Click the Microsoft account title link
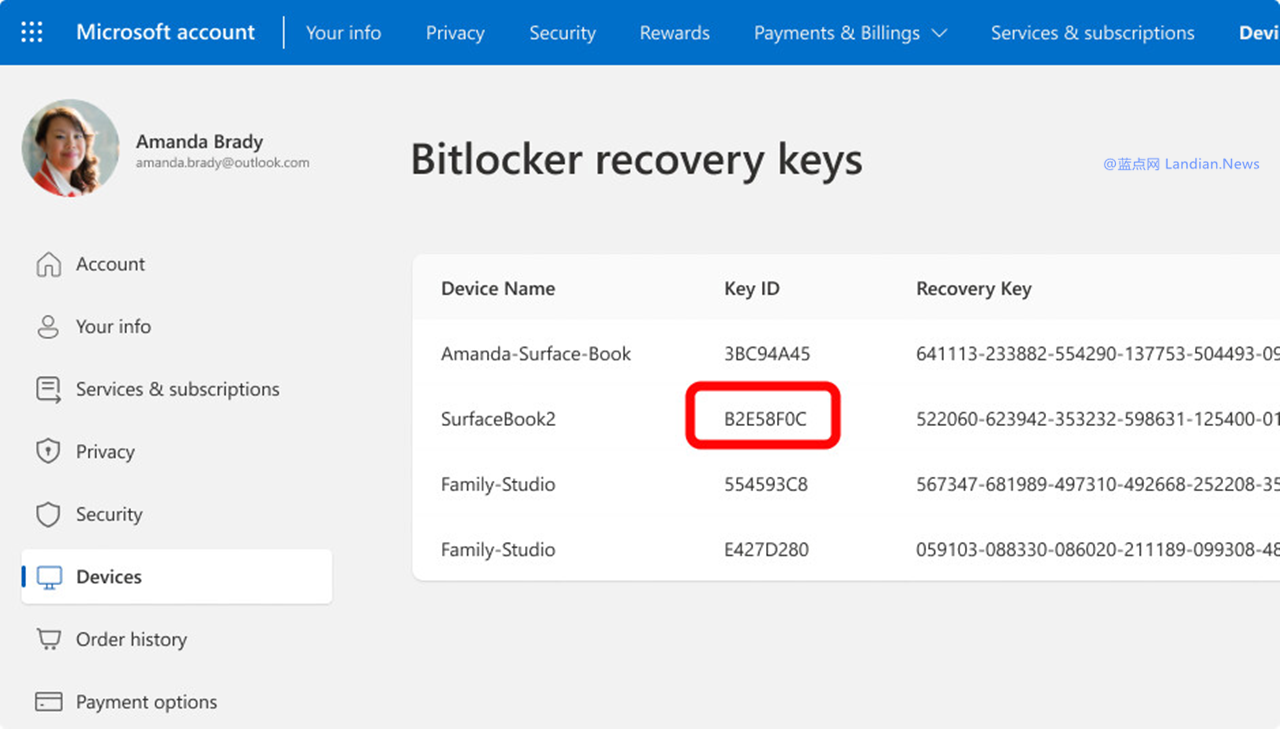 tap(166, 32)
